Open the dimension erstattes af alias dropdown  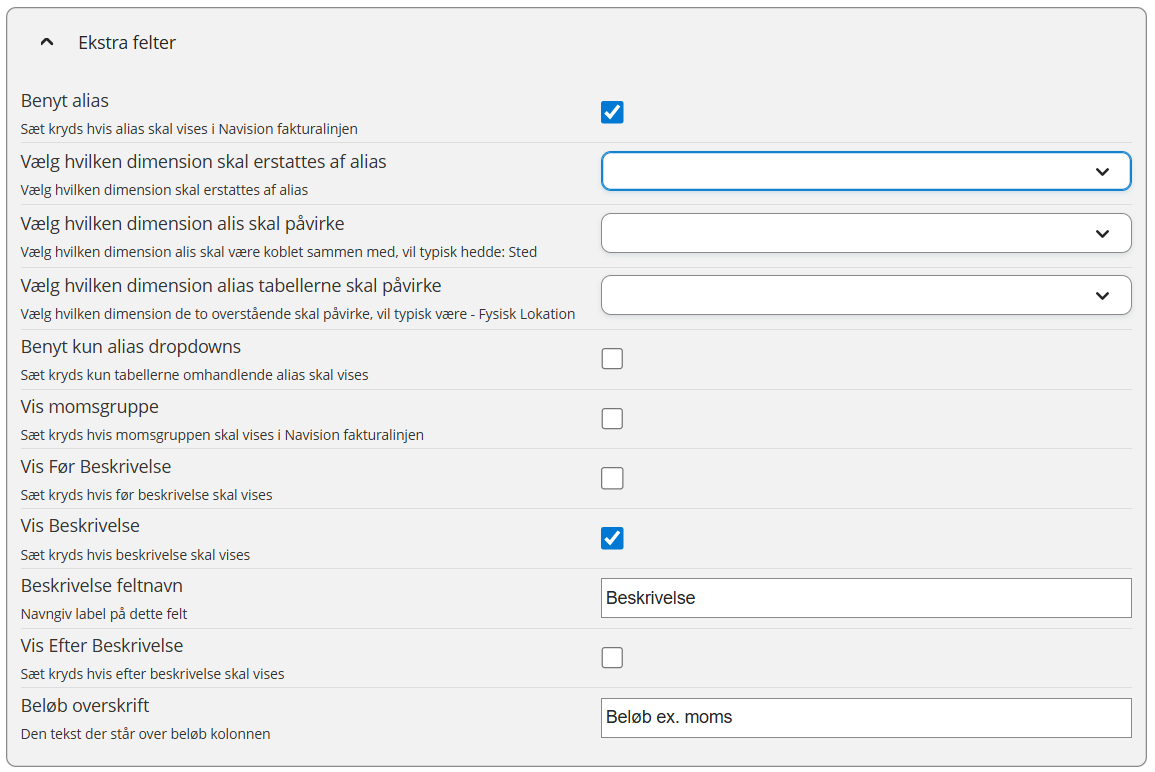pos(865,171)
